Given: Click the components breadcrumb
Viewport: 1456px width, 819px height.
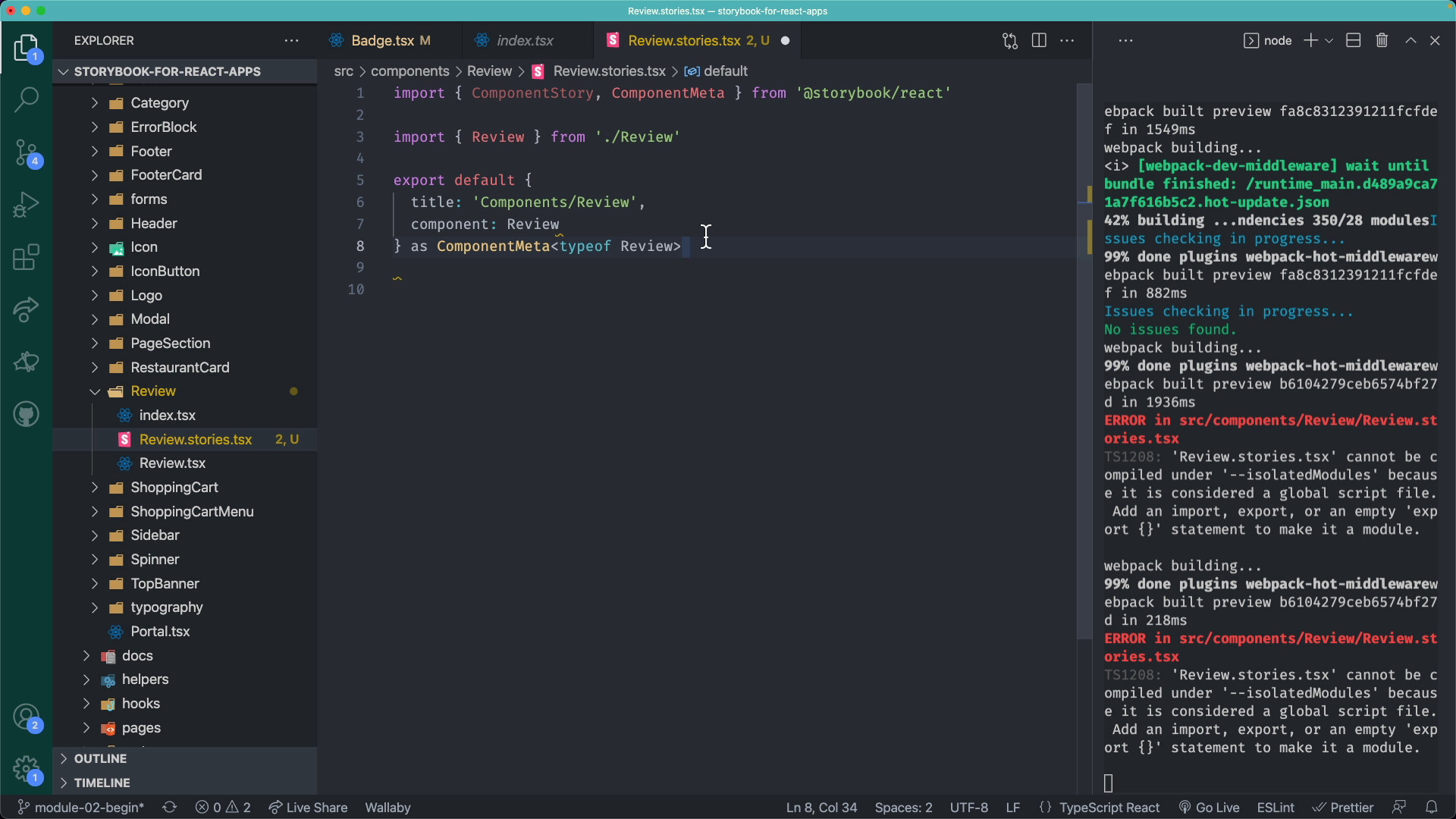Looking at the screenshot, I should (x=412, y=71).
